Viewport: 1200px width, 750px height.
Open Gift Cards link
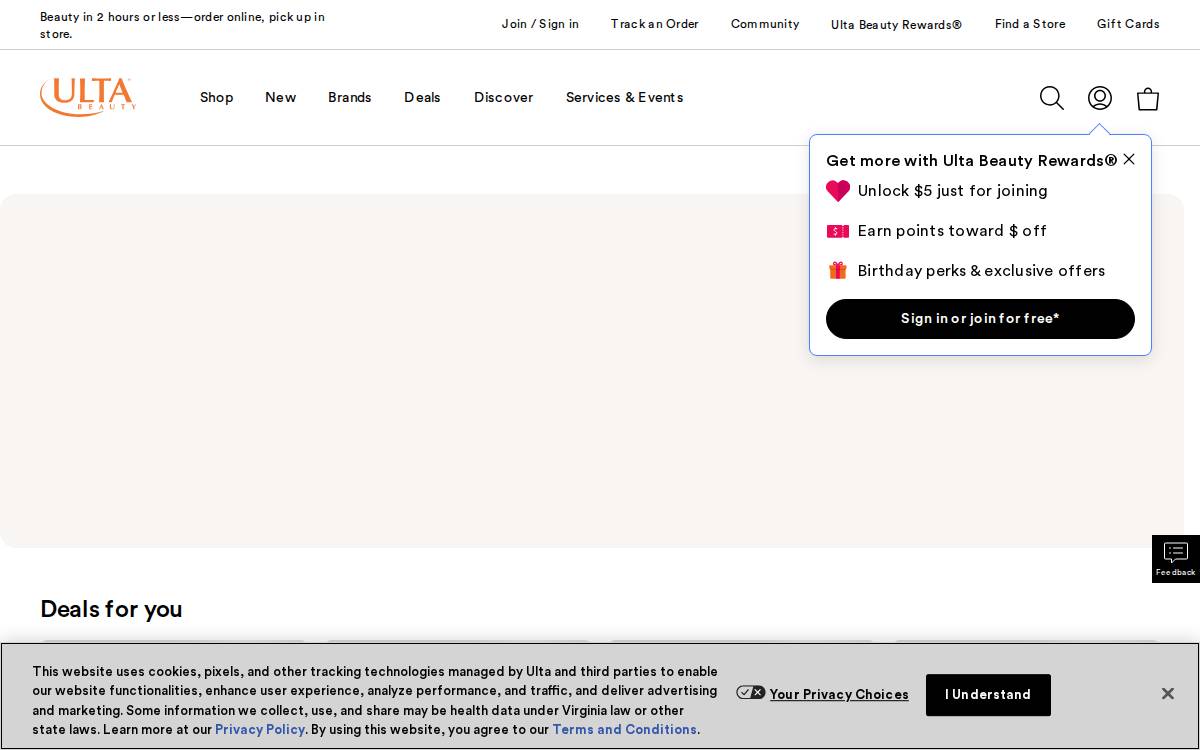pos(1128,24)
